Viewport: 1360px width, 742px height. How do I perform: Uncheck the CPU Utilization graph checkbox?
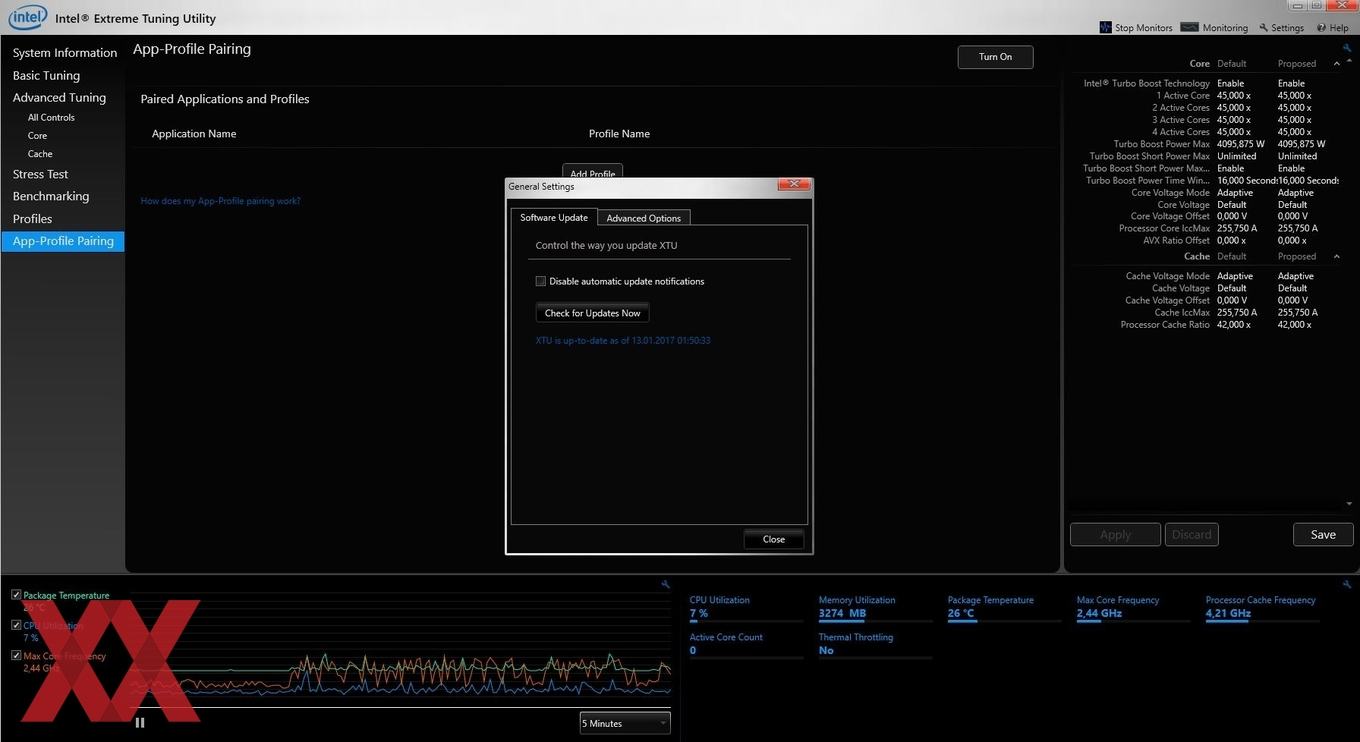[16, 625]
